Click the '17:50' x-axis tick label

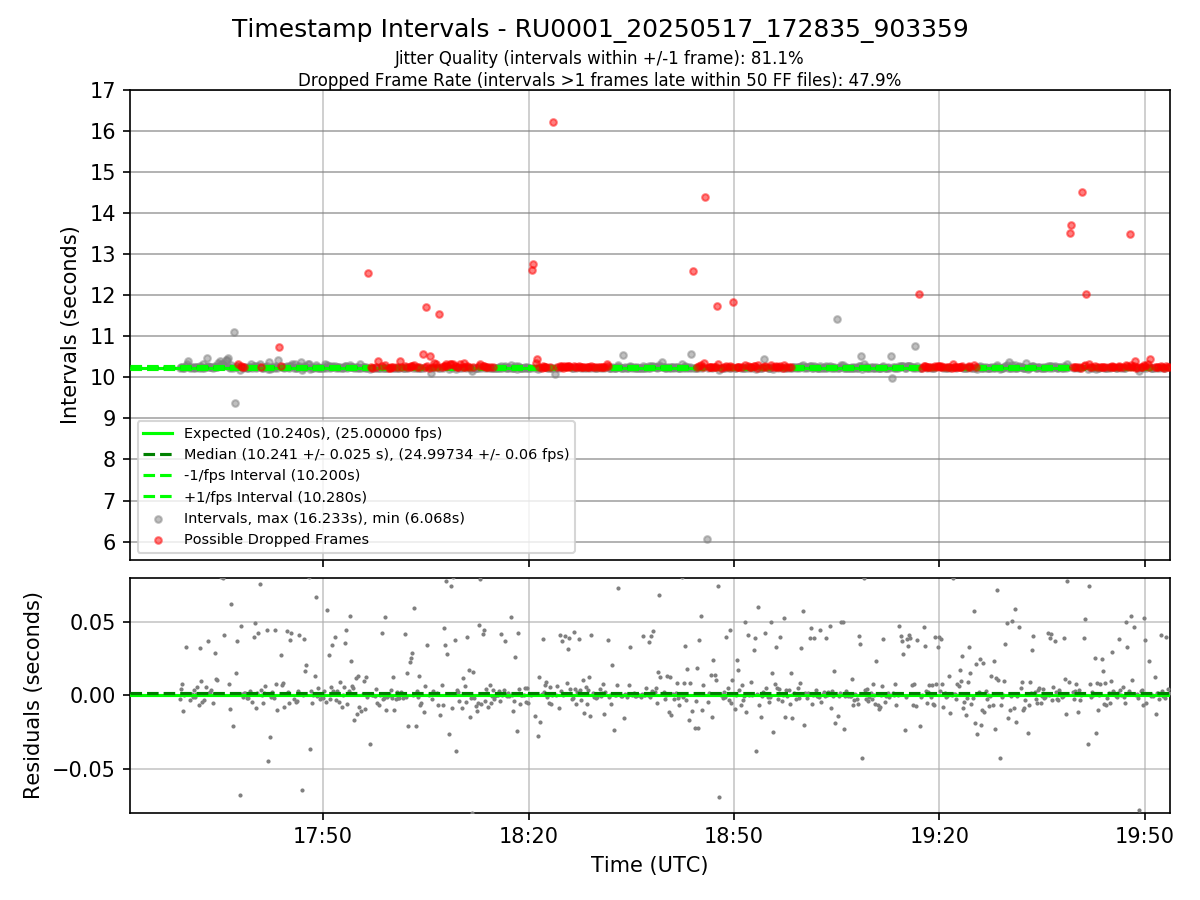pos(322,836)
